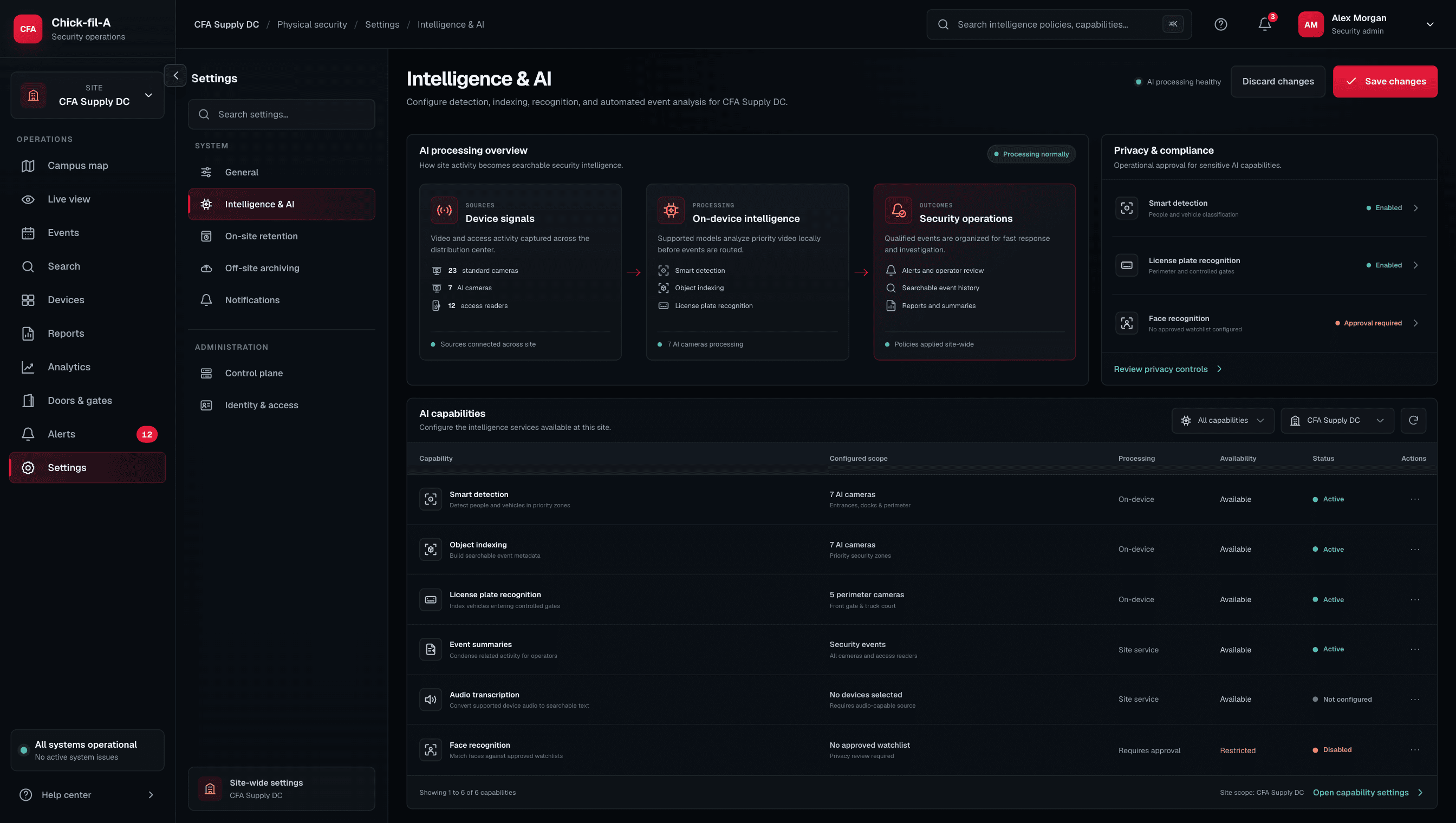
Task: Open the CFA Supply DC scope dropdown in capabilities
Action: tap(1337, 420)
